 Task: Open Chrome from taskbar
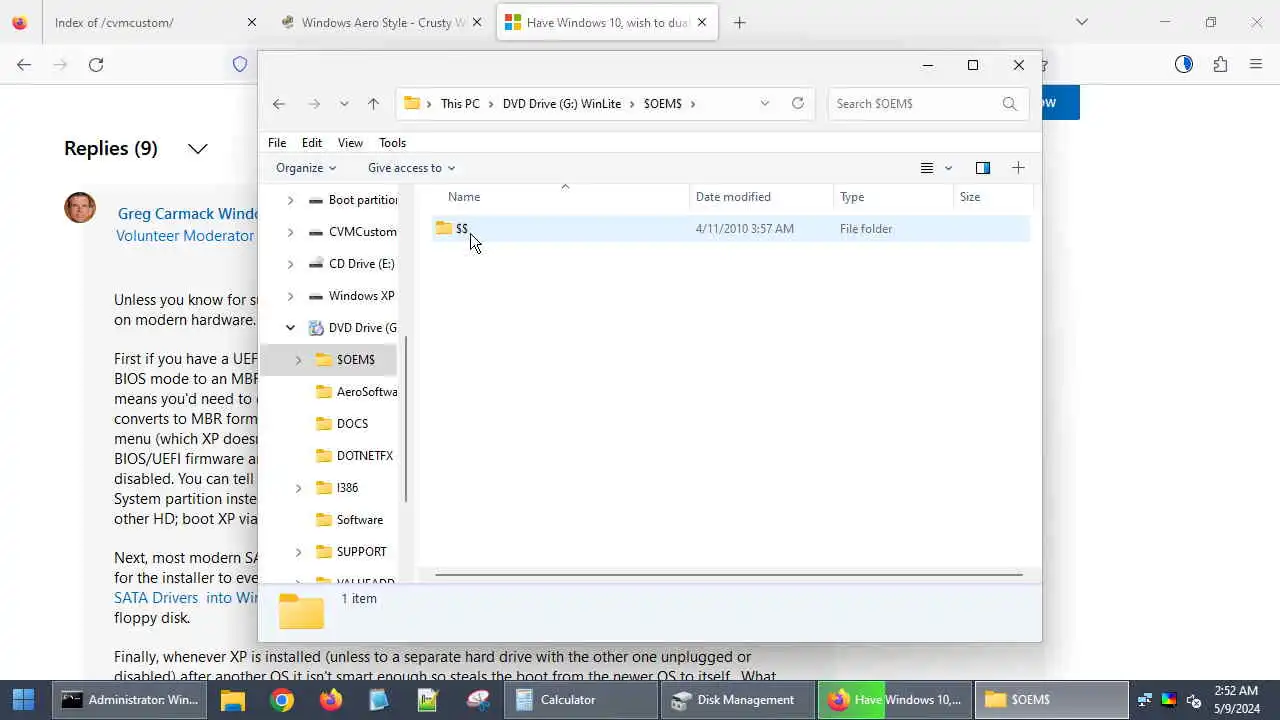pyautogui.click(x=282, y=700)
